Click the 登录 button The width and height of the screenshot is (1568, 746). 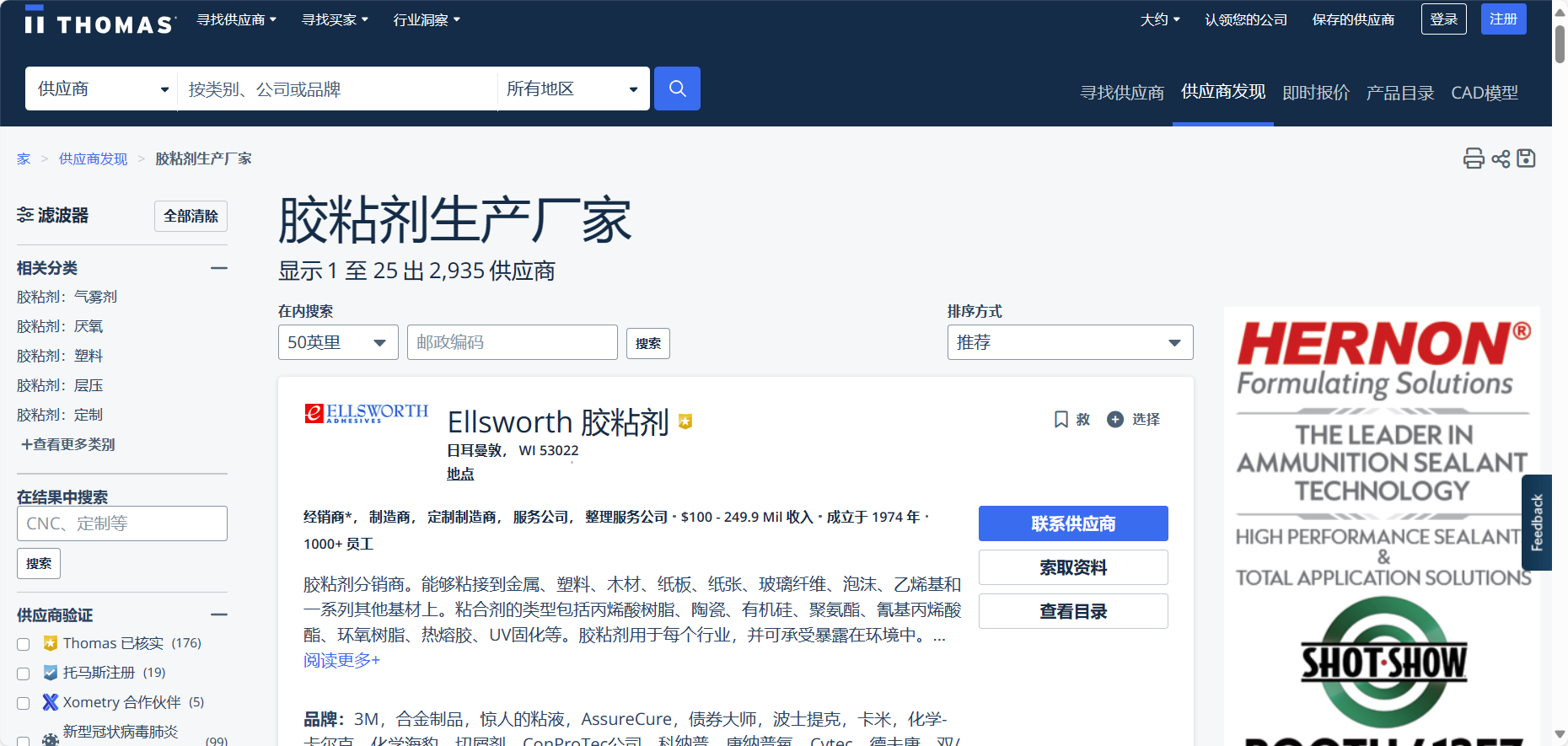(x=1444, y=19)
